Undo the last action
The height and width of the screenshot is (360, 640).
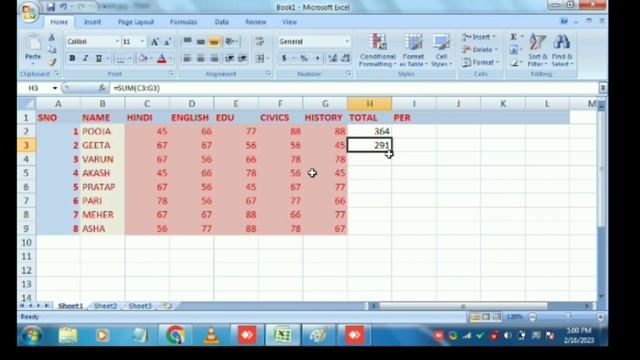(x=64, y=7)
